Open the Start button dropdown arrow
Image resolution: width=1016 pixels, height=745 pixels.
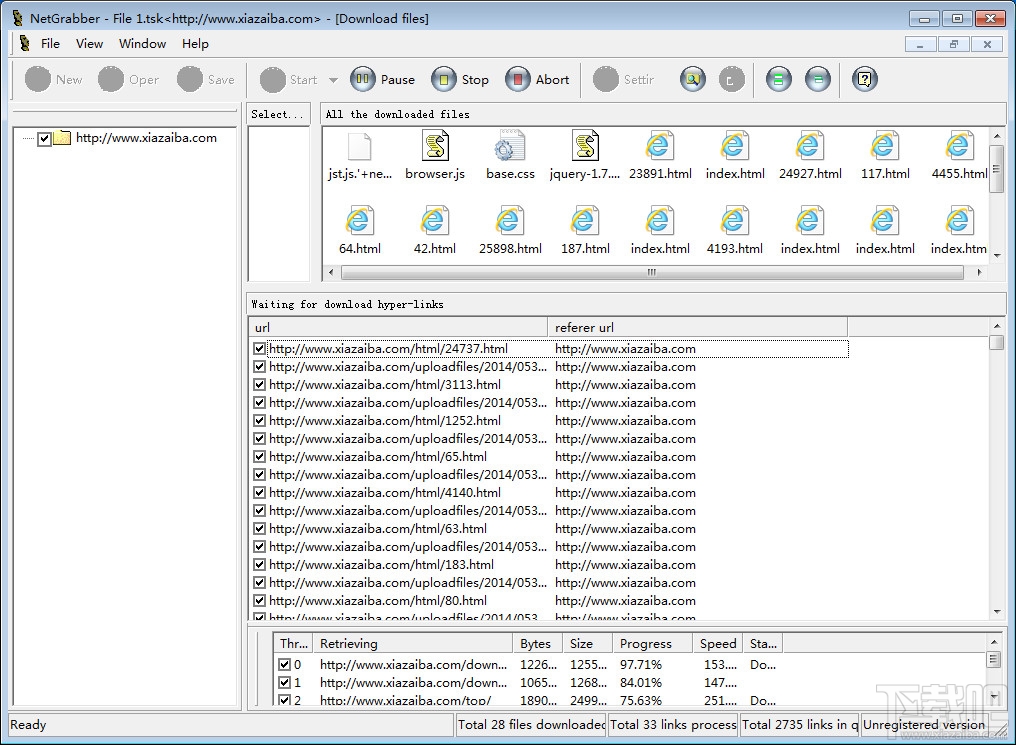pos(333,80)
